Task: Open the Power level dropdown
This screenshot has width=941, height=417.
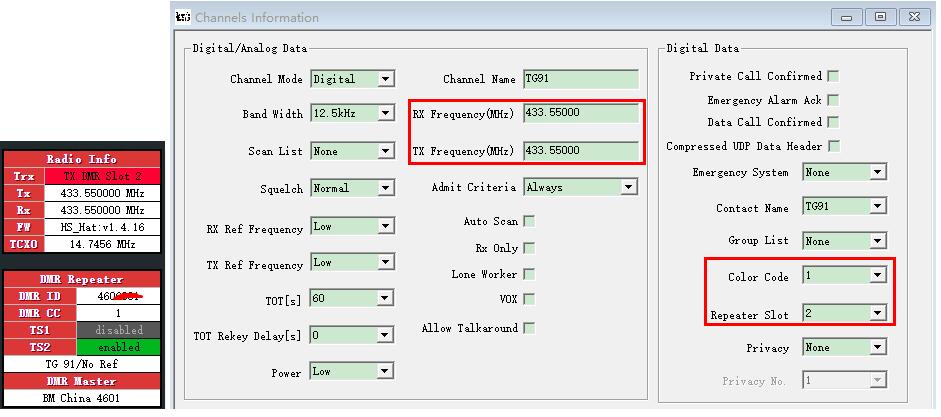Action: [385, 372]
